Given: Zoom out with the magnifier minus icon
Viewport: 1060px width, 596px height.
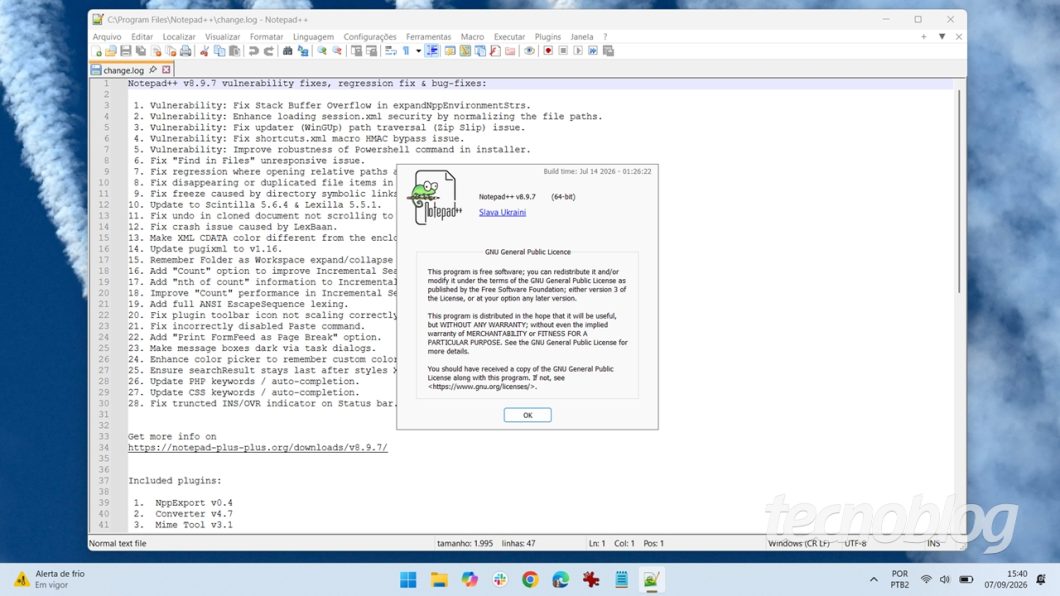Looking at the screenshot, I should coord(338,51).
